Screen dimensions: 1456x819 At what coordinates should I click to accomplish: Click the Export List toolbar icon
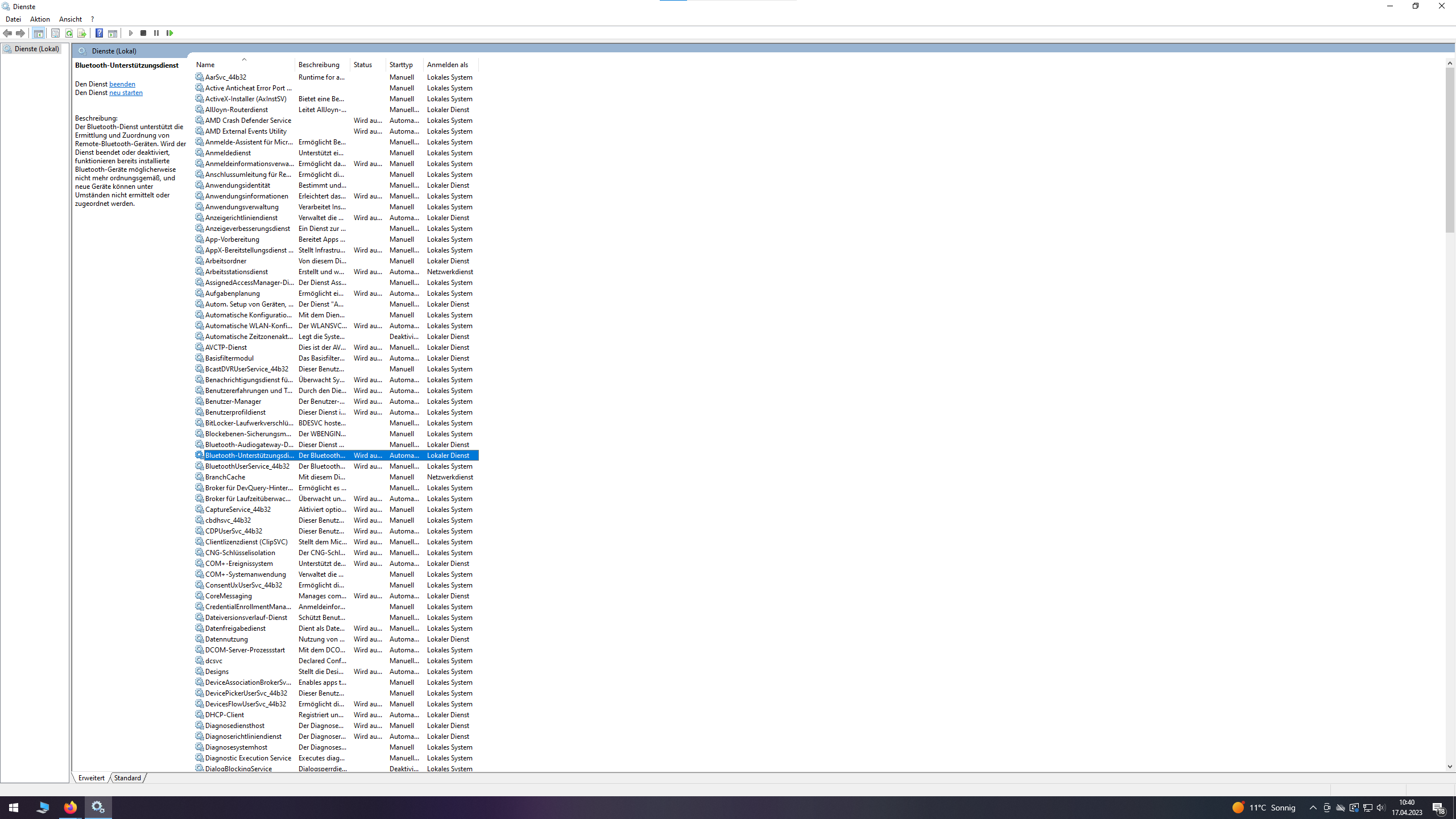coord(82,33)
